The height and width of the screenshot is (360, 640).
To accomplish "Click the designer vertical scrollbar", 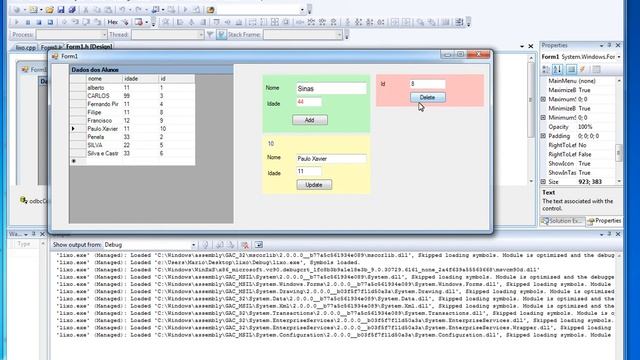I will tap(531, 120).
